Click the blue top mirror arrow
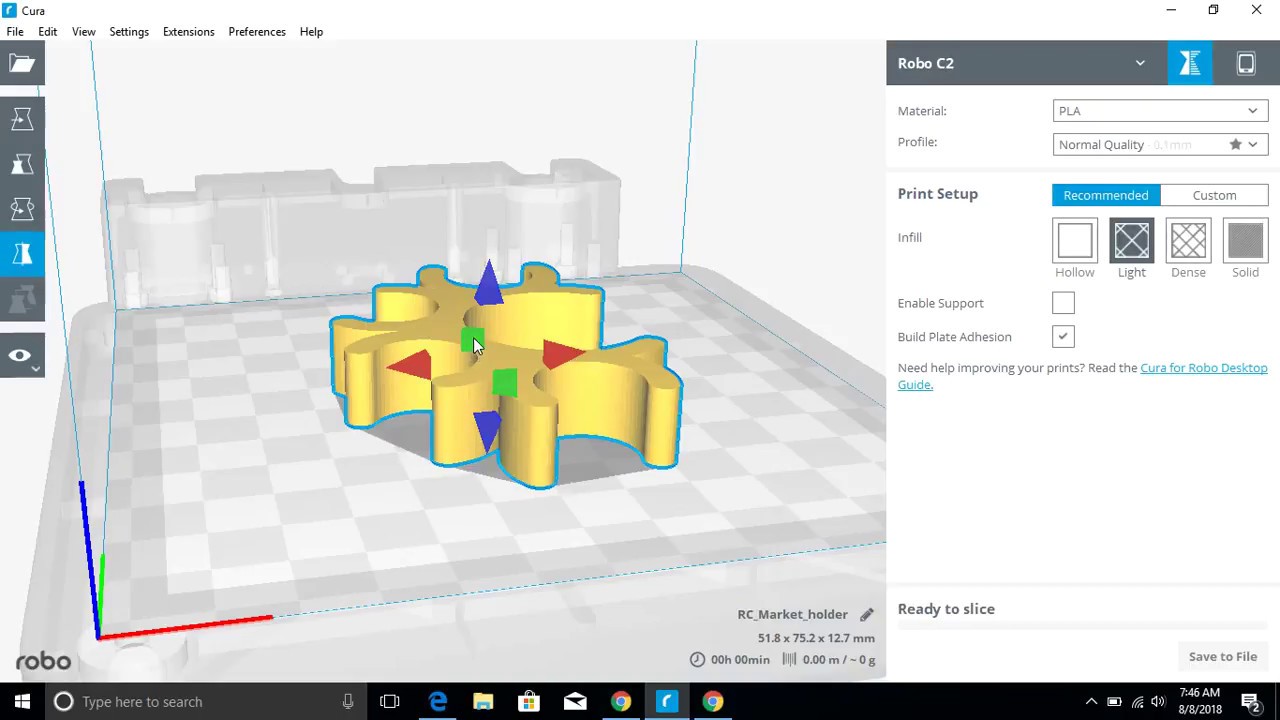The height and width of the screenshot is (720, 1280). pyautogui.click(x=489, y=282)
